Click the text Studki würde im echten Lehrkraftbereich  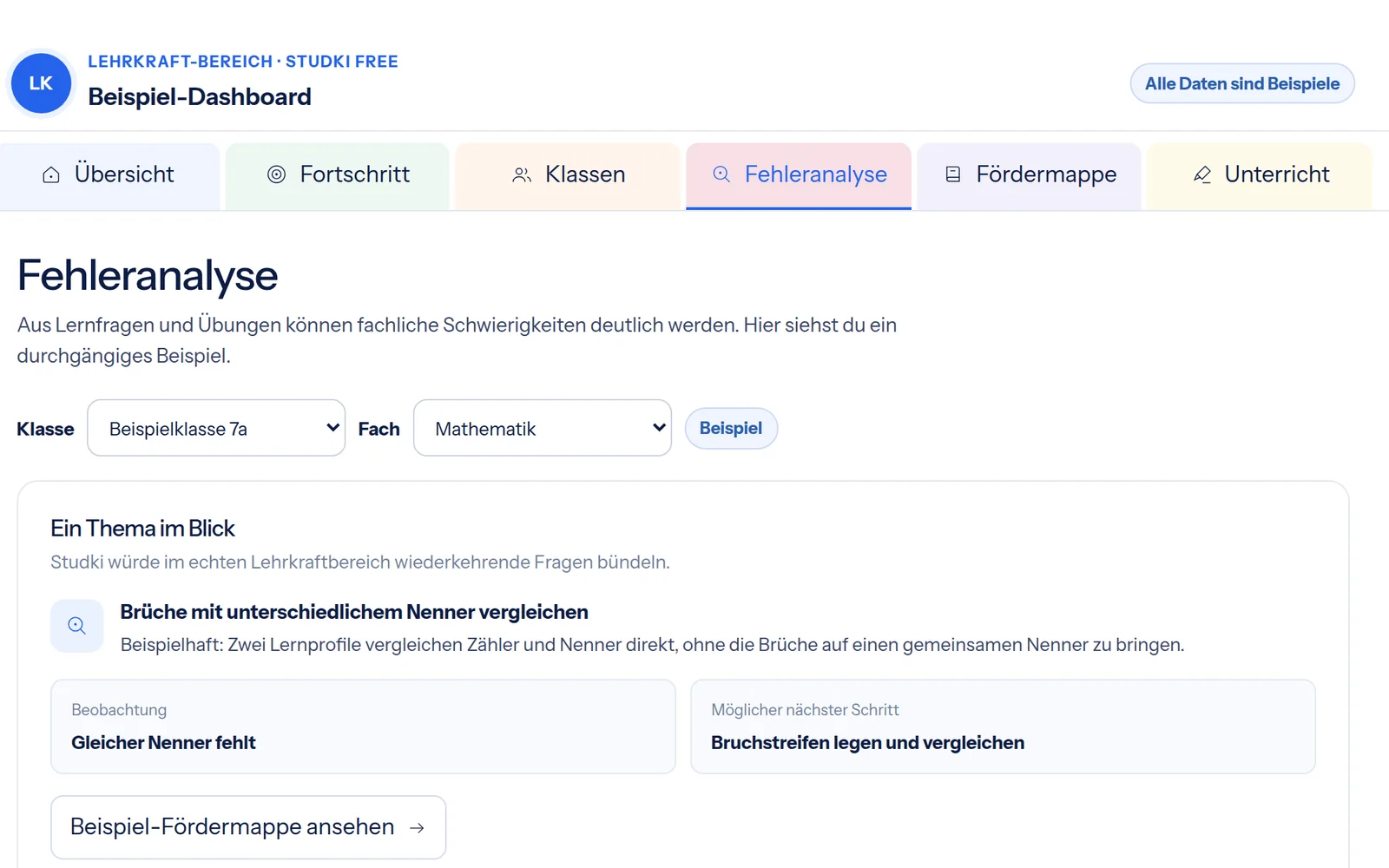360,562
